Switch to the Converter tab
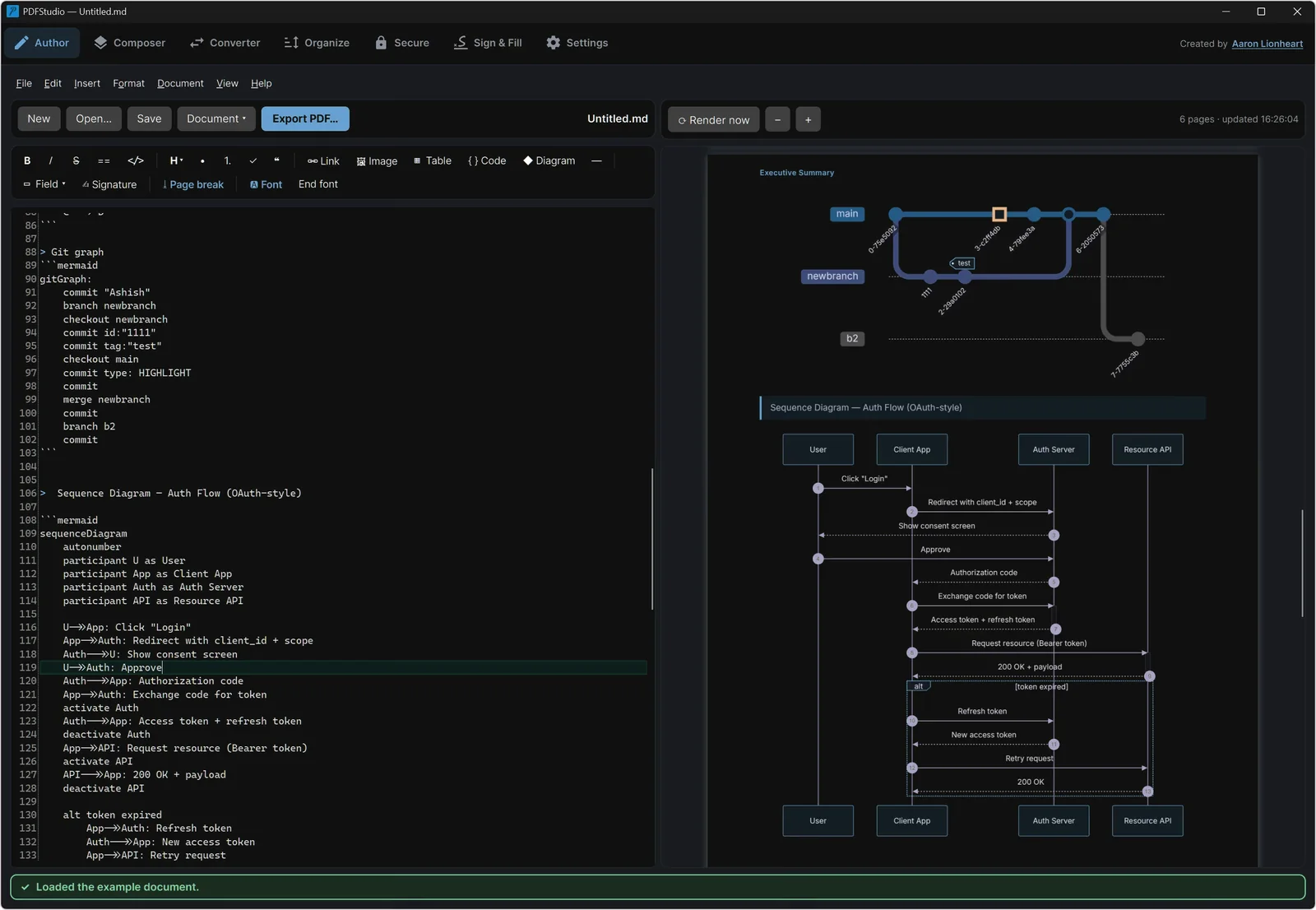The image size is (1316, 910). (x=225, y=43)
